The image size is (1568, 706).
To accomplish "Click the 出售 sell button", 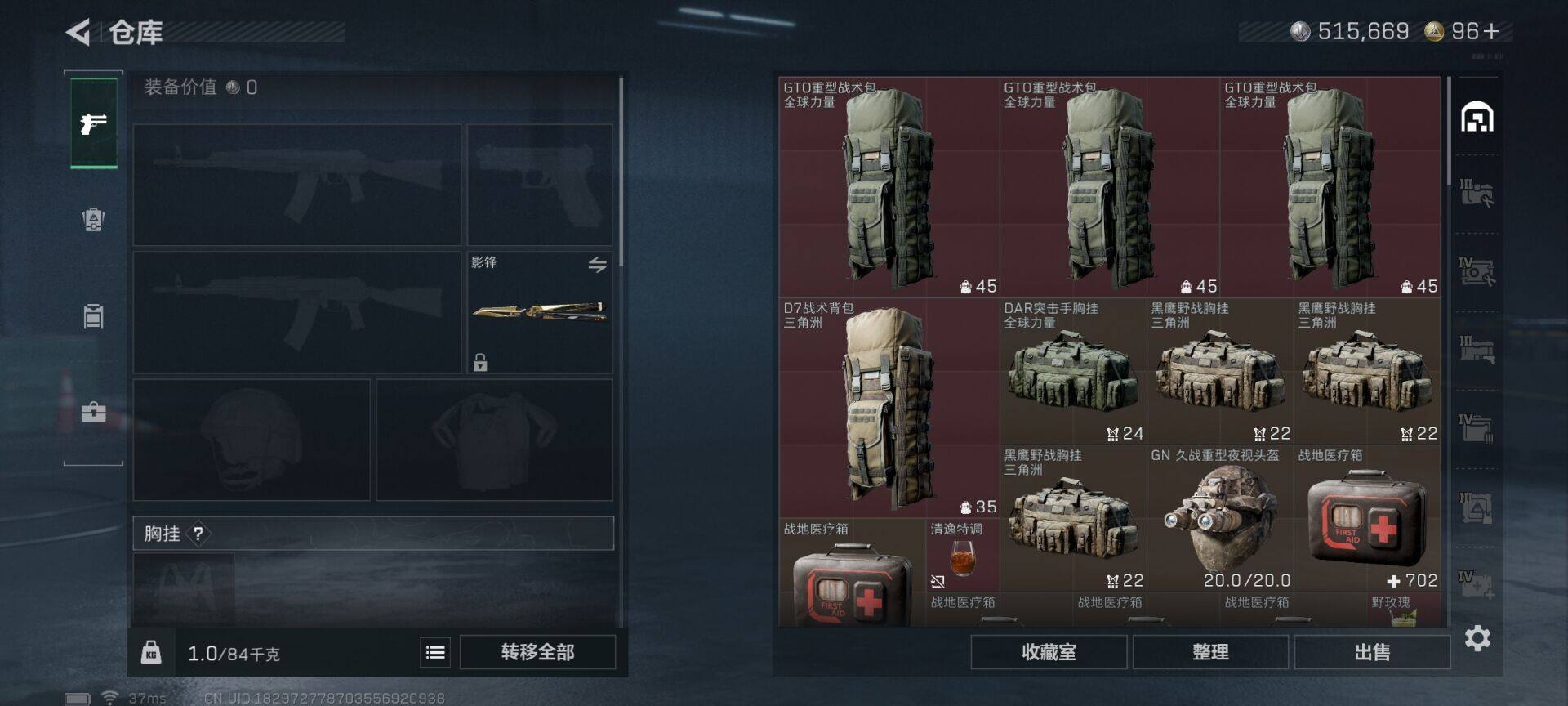I will point(1372,652).
